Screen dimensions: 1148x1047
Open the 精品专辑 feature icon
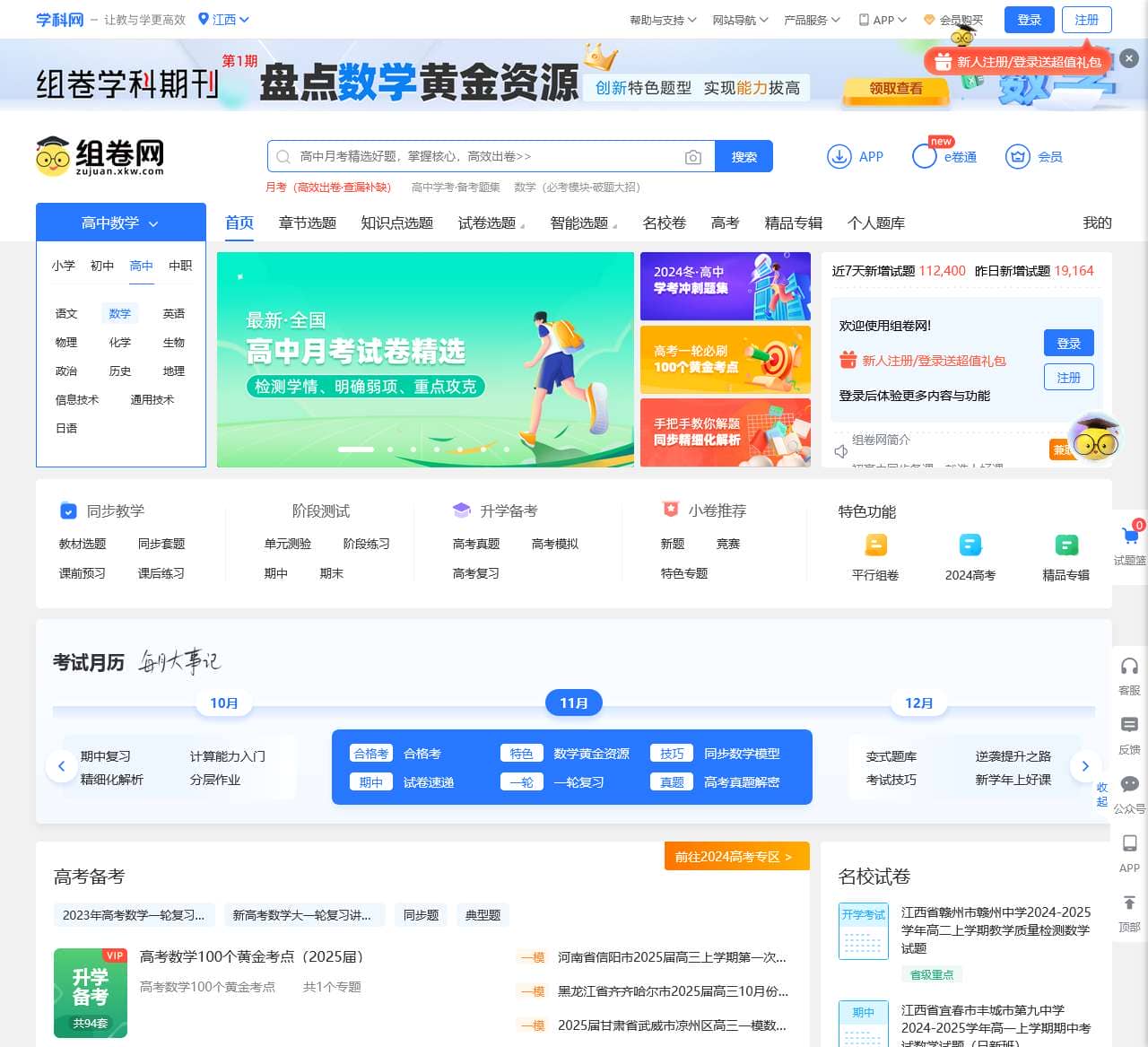(x=1066, y=545)
